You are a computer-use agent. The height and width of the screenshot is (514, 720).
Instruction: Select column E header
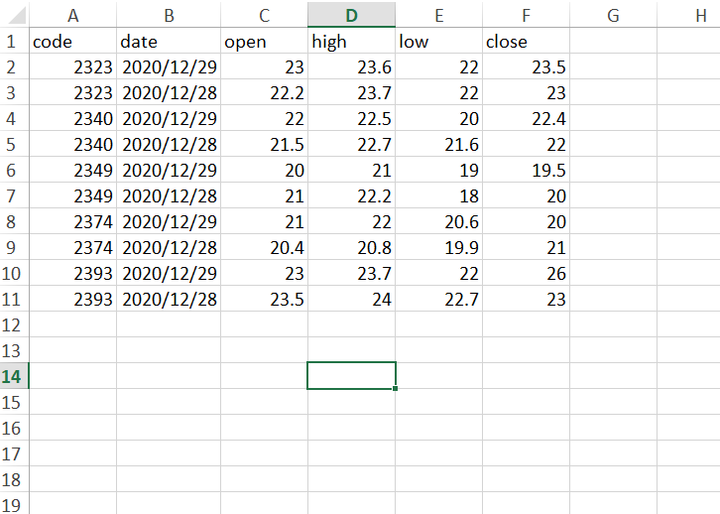439,16
